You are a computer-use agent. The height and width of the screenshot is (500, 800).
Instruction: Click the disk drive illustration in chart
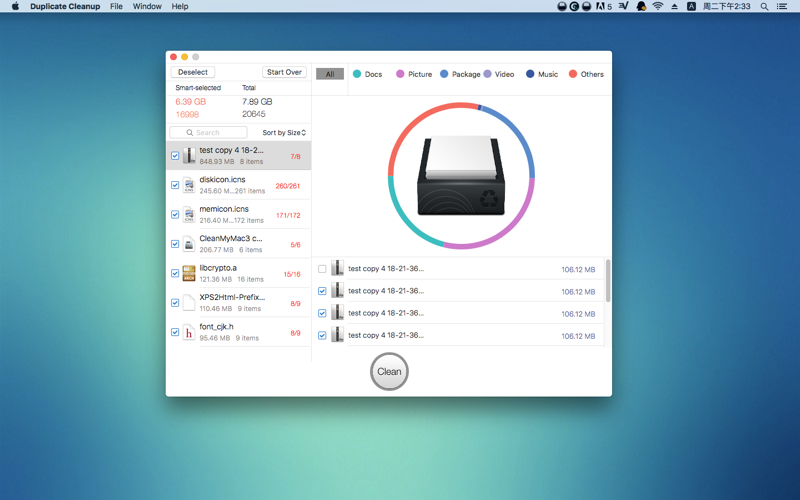(461, 177)
